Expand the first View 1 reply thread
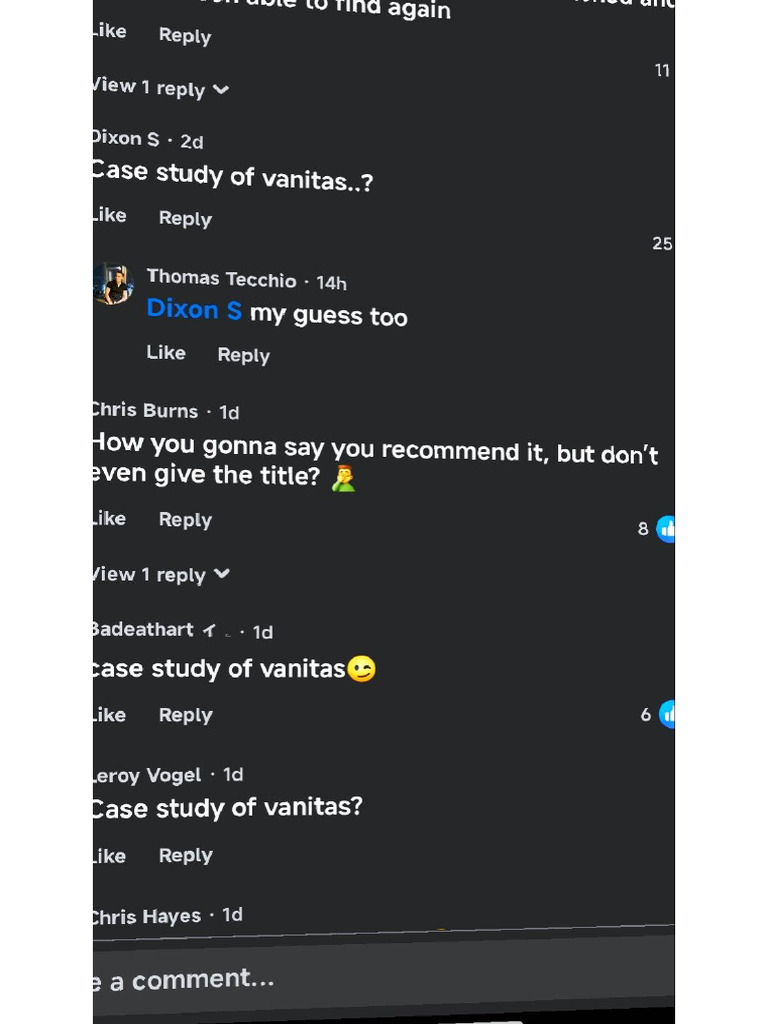Screen dimensions: 768x1024 [x=162, y=89]
